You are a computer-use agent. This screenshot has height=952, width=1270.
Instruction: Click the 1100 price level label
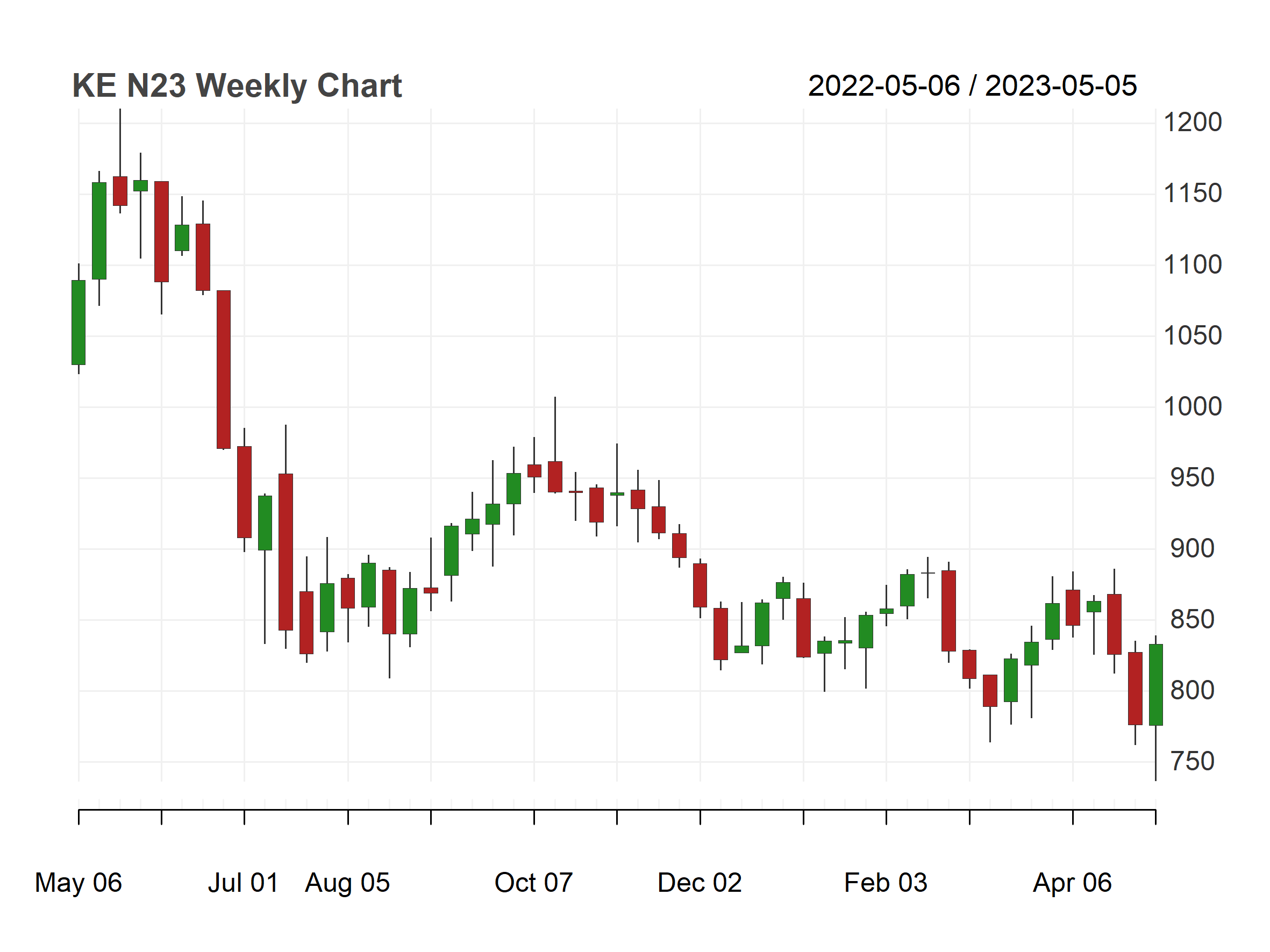point(1193,265)
